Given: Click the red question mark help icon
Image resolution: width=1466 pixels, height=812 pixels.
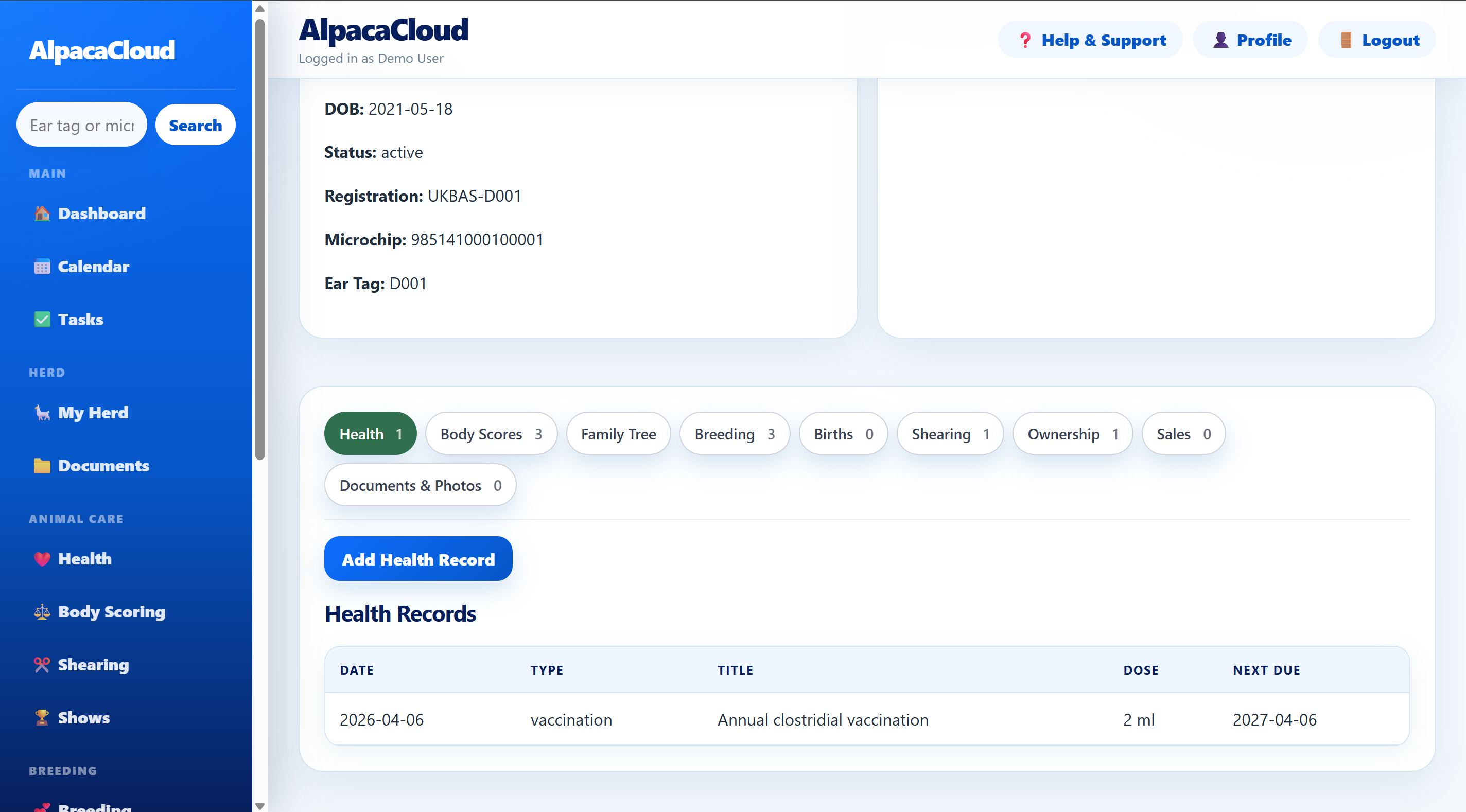Looking at the screenshot, I should [1025, 40].
